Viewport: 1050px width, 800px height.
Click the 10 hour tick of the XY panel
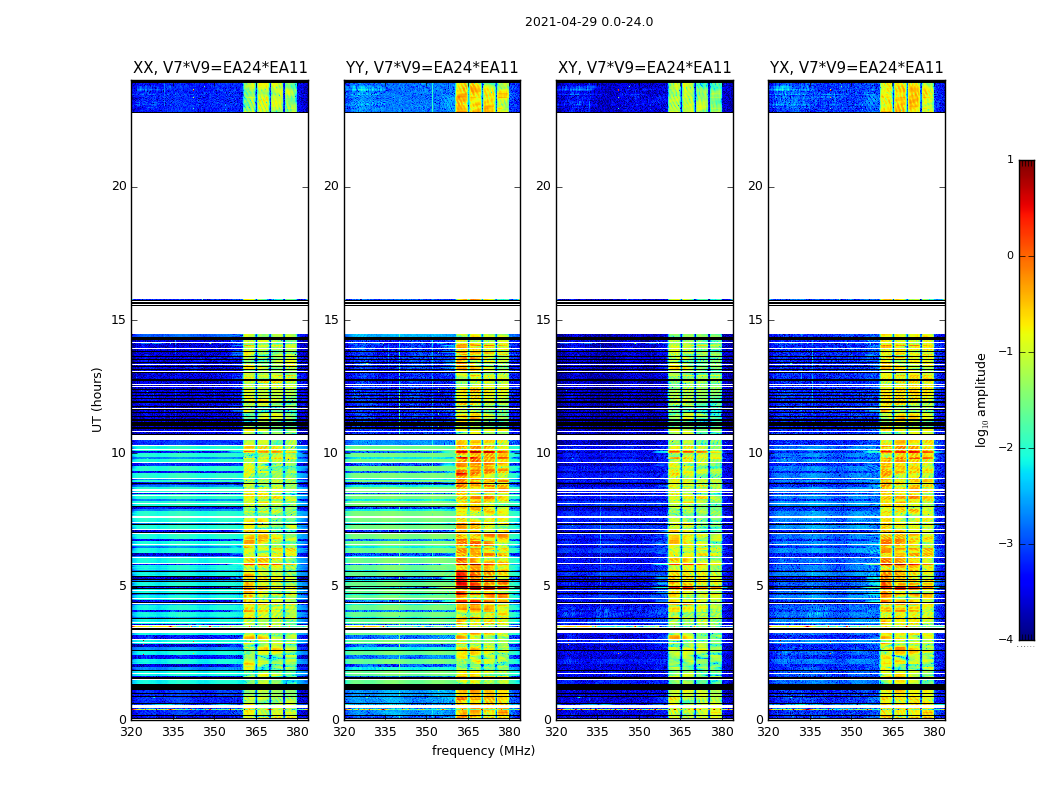[x=543, y=453]
